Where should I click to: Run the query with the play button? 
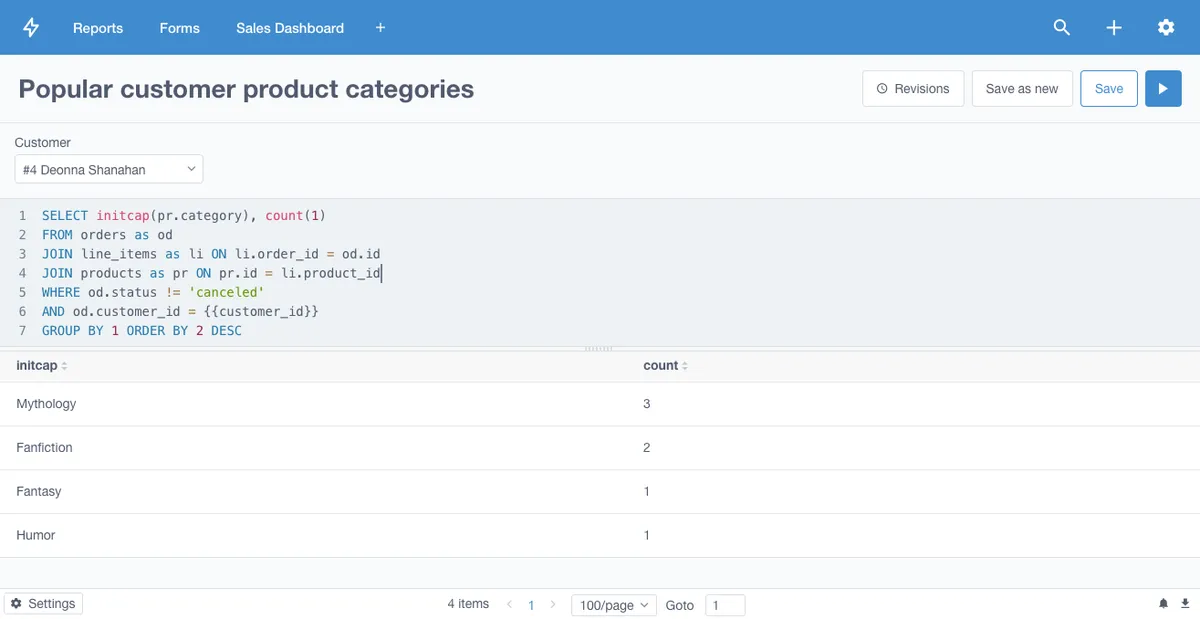[x=1163, y=88]
